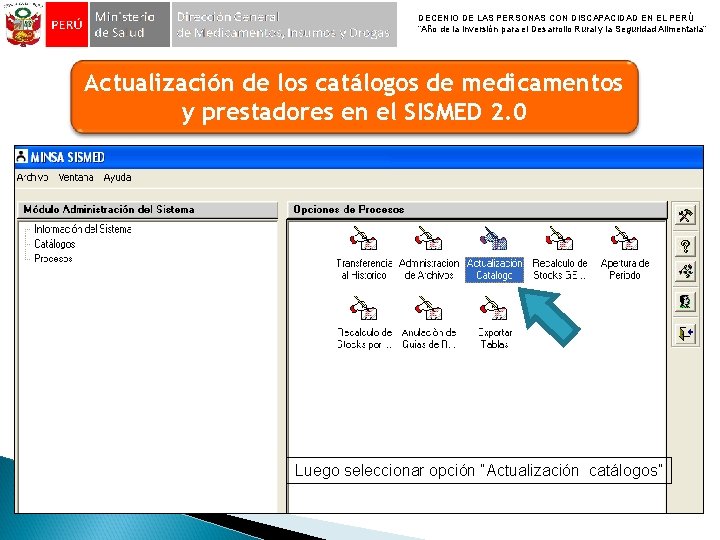720x540 pixels.
Task: Click the question mark help icon
Action: pyautogui.click(x=686, y=246)
